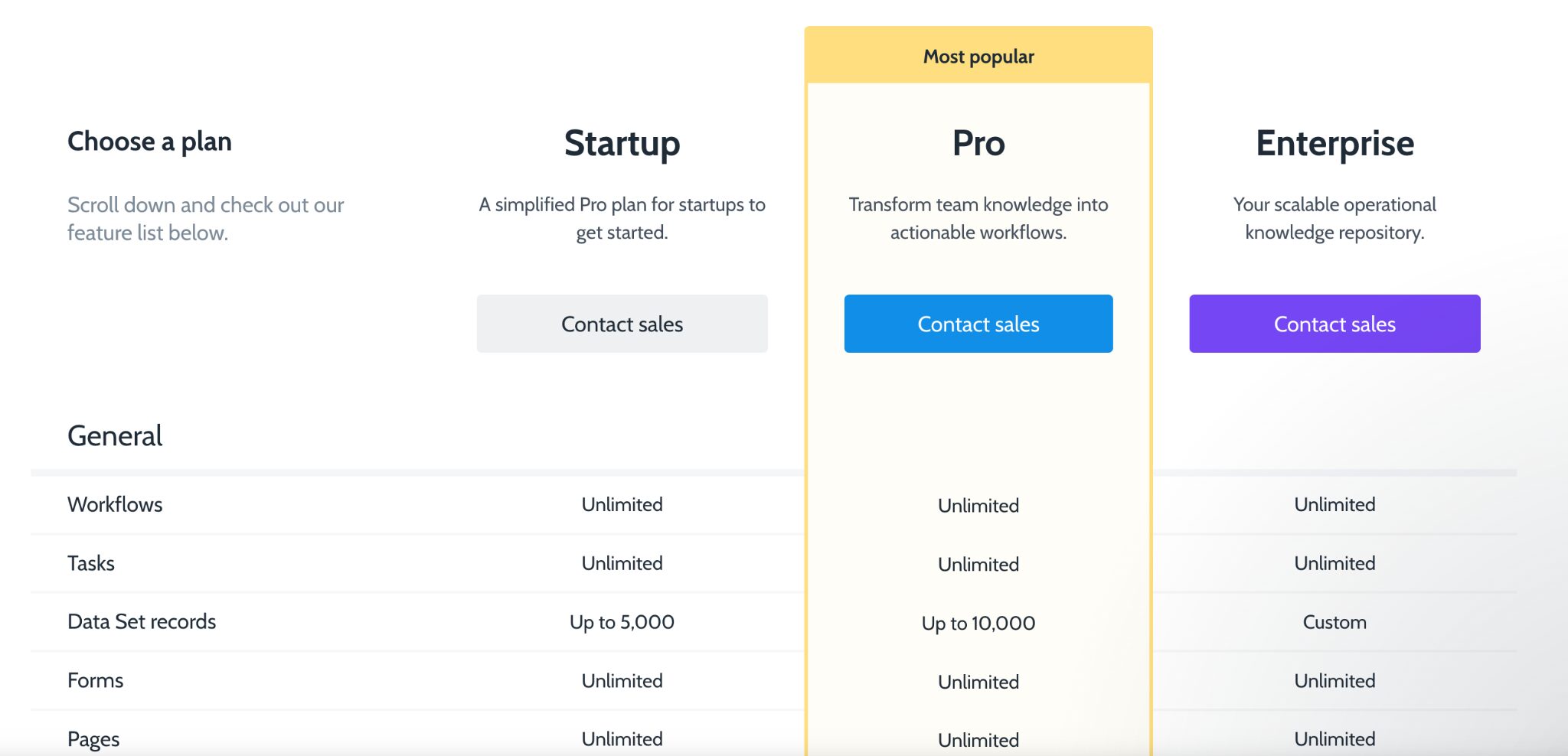The height and width of the screenshot is (756, 1568).
Task: Click the Tasks row label
Action: (91, 563)
